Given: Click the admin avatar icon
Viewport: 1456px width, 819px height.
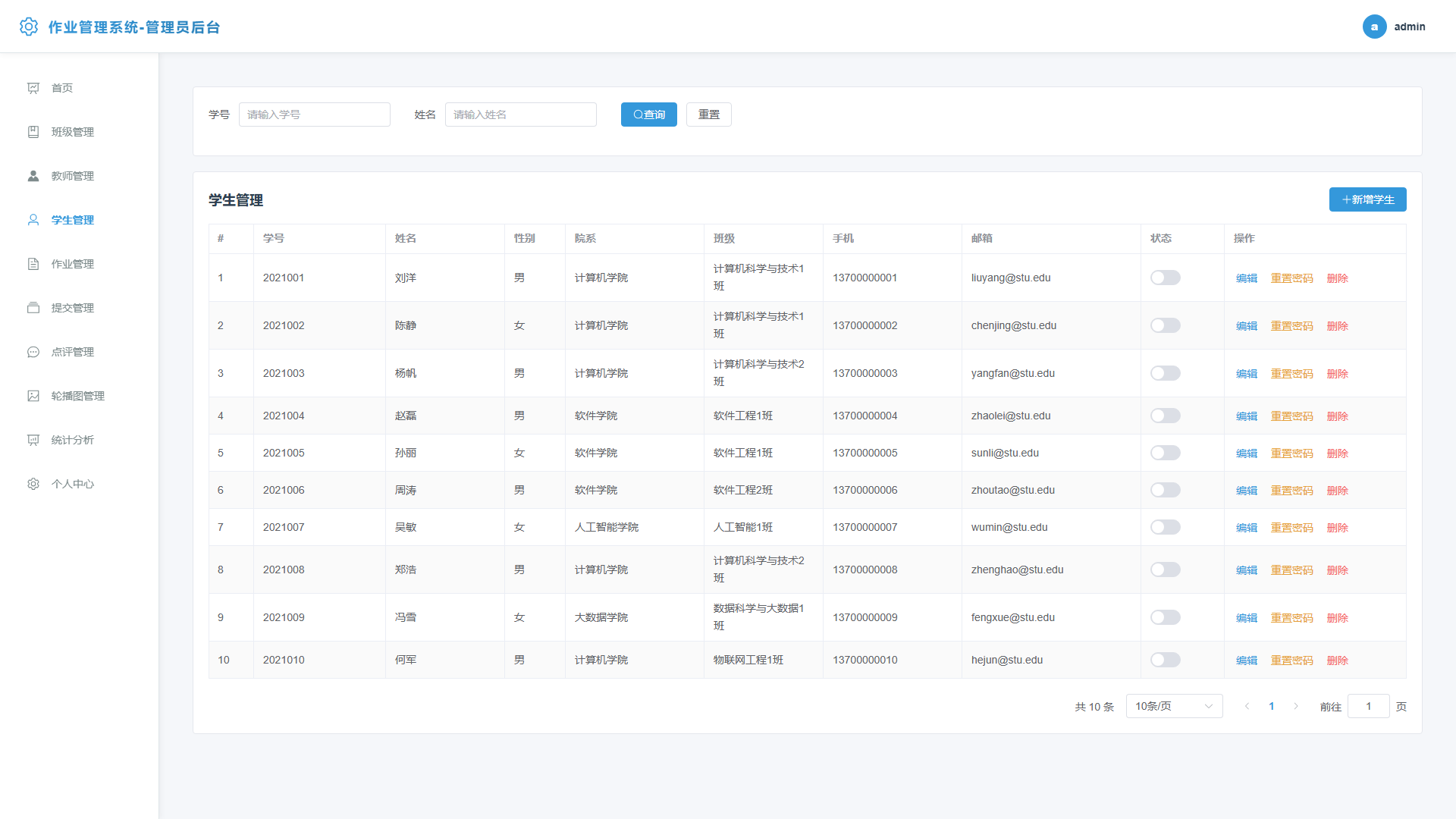Looking at the screenshot, I should [x=1374, y=27].
